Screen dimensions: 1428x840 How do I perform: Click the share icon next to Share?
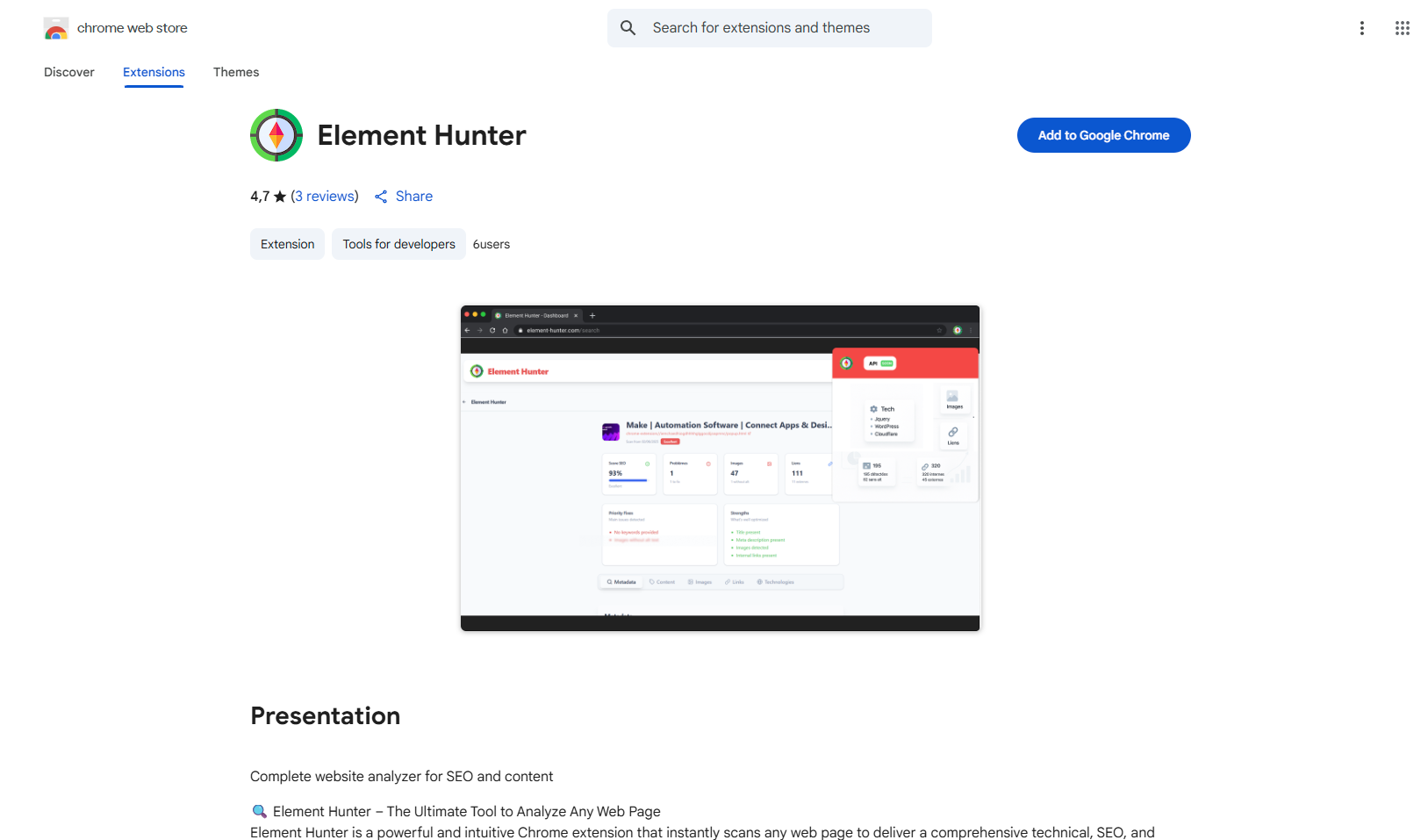(x=381, y=197)
